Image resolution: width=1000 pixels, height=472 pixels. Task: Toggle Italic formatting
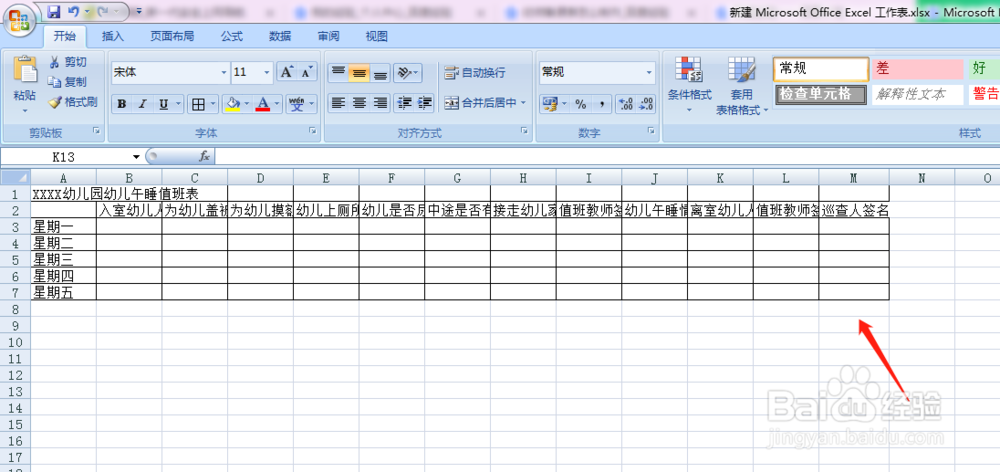(x=142, y=104)
